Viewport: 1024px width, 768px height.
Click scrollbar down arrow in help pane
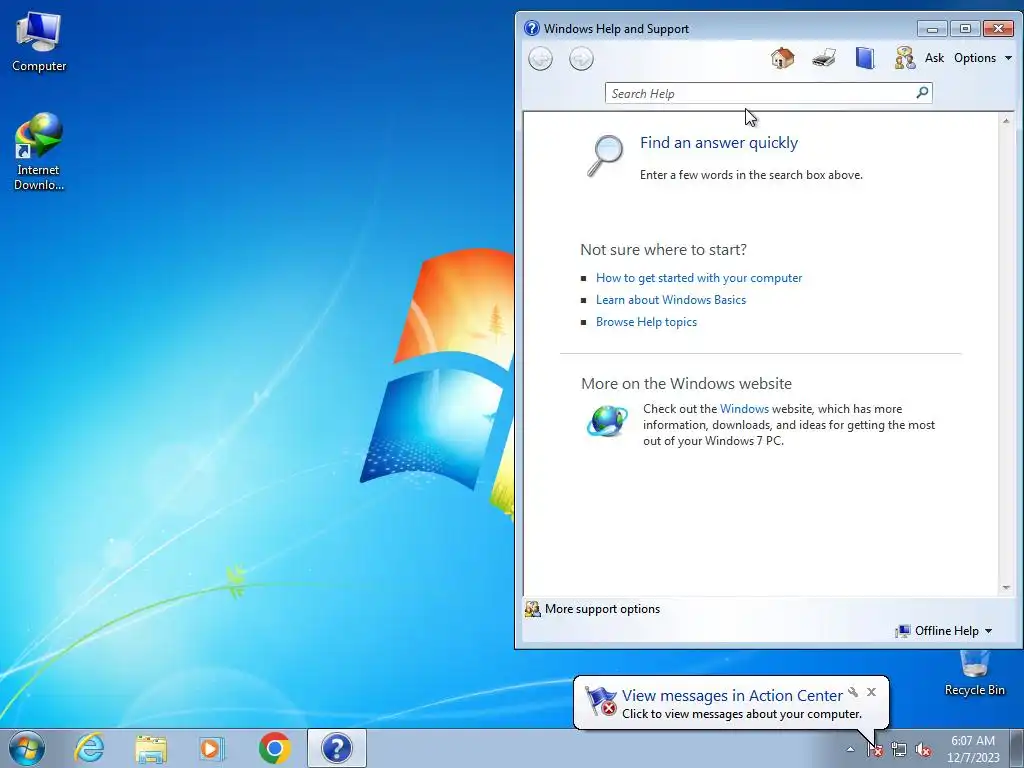pyautogui.click(x=1006, y=588)
